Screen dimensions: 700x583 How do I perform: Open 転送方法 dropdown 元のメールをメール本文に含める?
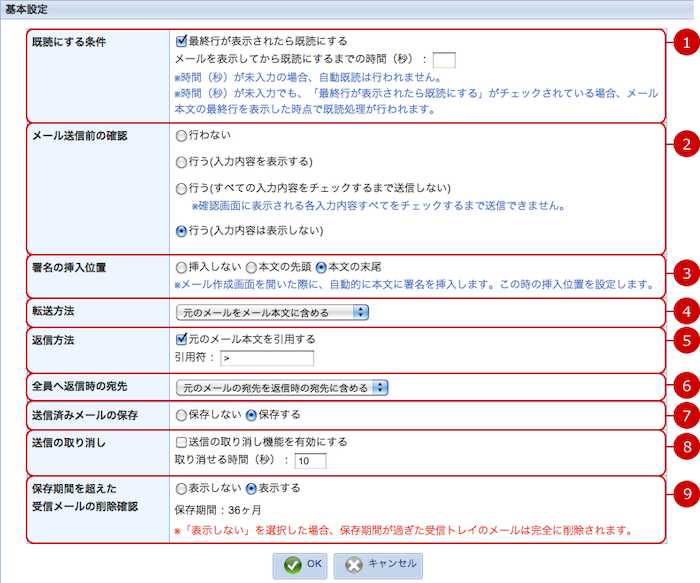pos(272,312)
